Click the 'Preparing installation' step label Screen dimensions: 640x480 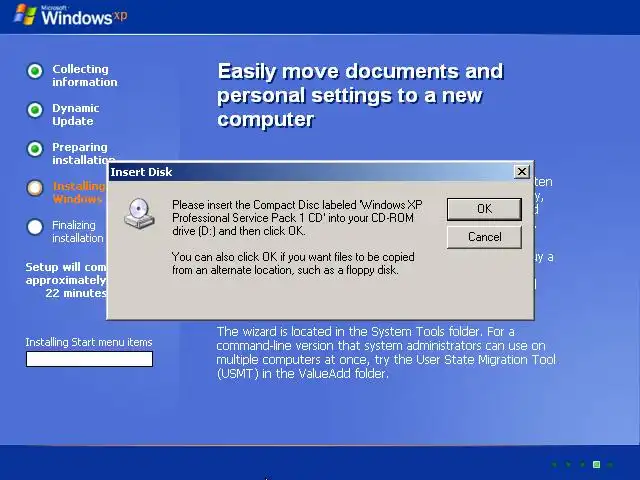coord(83,153)
